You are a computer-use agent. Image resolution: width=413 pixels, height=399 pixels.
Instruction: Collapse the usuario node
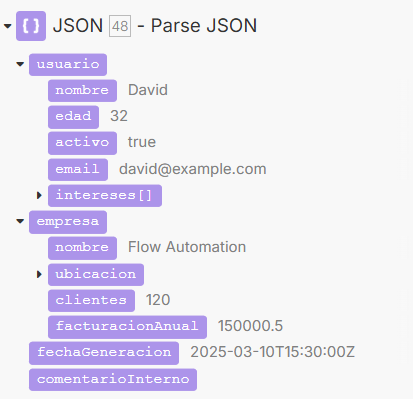point(20,64)
